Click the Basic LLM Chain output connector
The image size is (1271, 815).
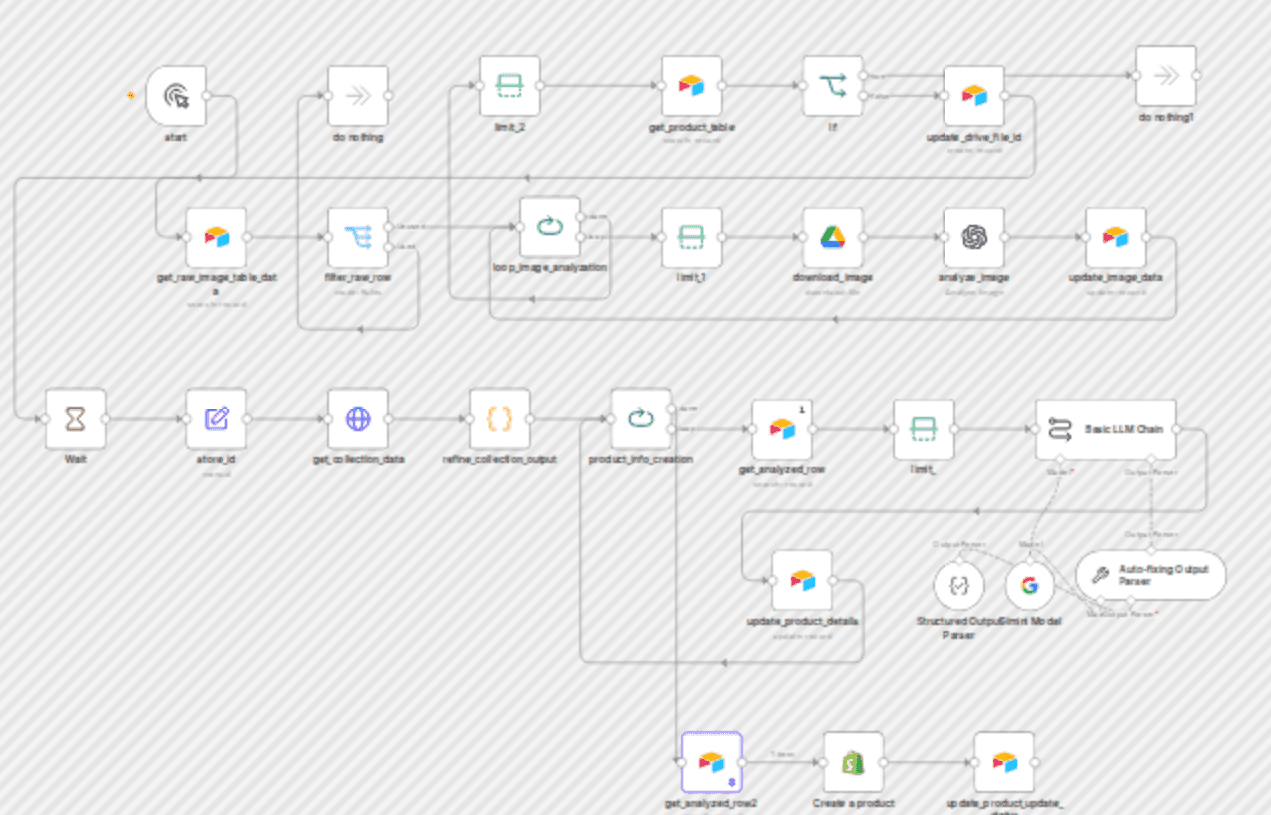point(1177,430)
